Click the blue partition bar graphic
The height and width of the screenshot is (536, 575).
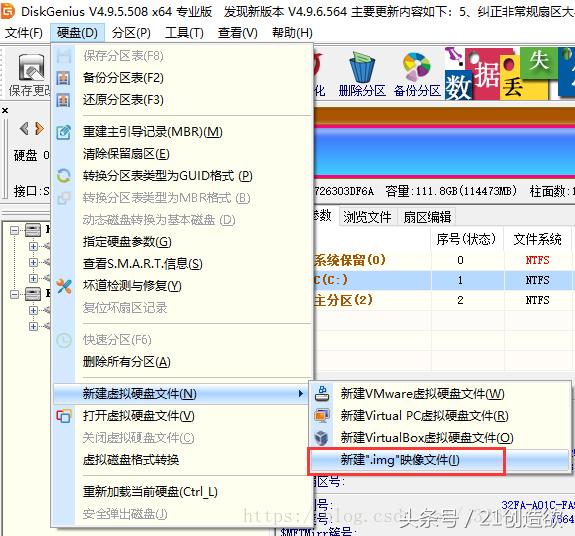click(444, 151)
